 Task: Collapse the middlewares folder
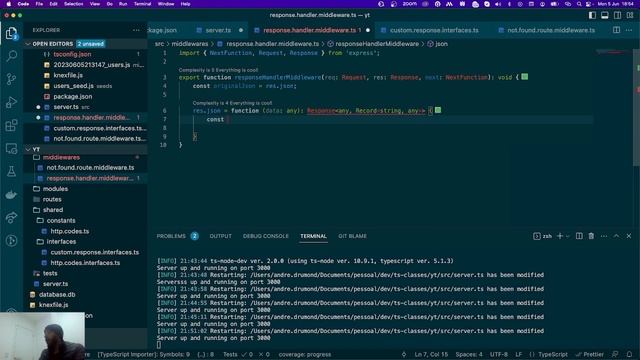(61, 157)
